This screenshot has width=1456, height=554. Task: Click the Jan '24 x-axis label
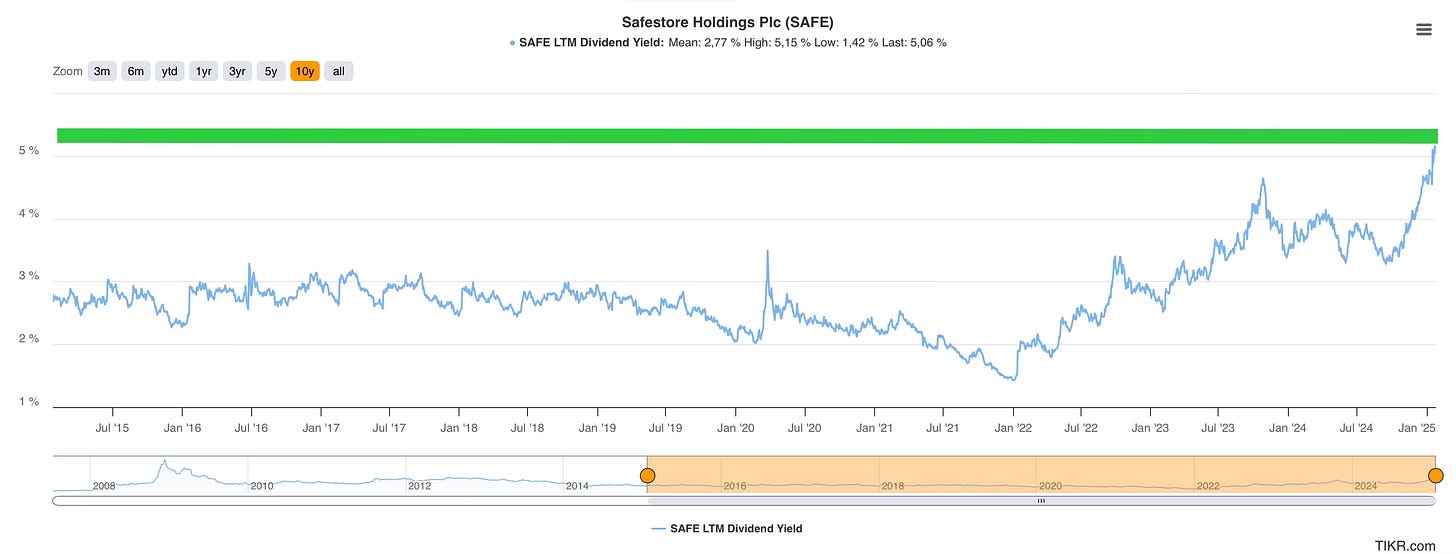pos(1288,428)
